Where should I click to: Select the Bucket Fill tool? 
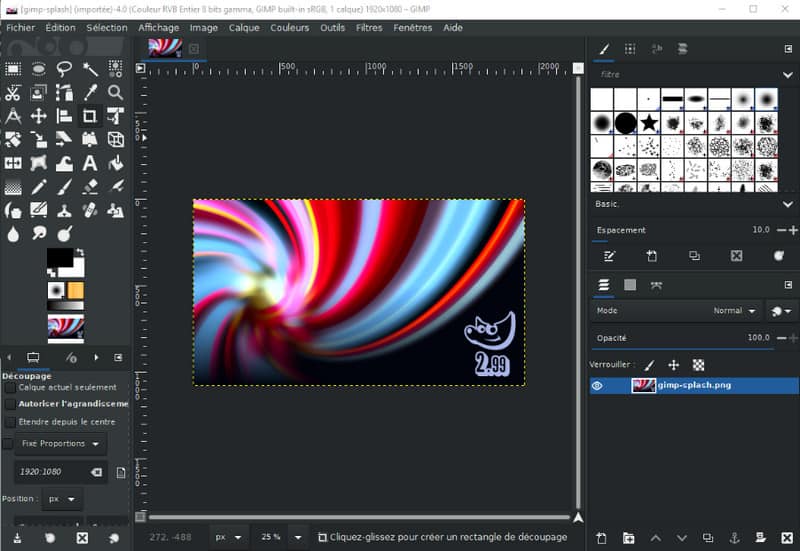tap(116, 163)
